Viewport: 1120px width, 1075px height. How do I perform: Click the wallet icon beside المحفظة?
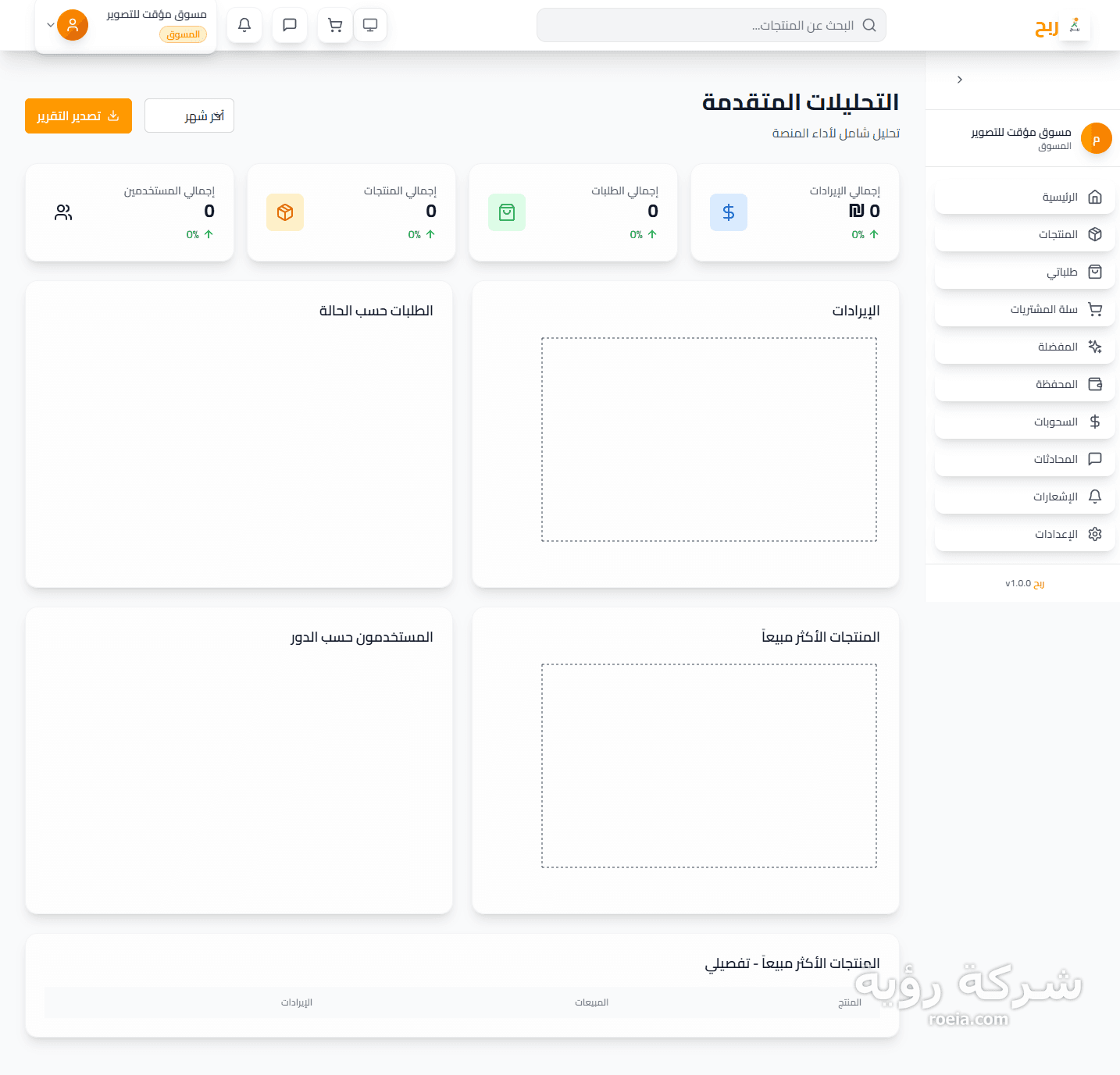click(x=1095, y=384)
